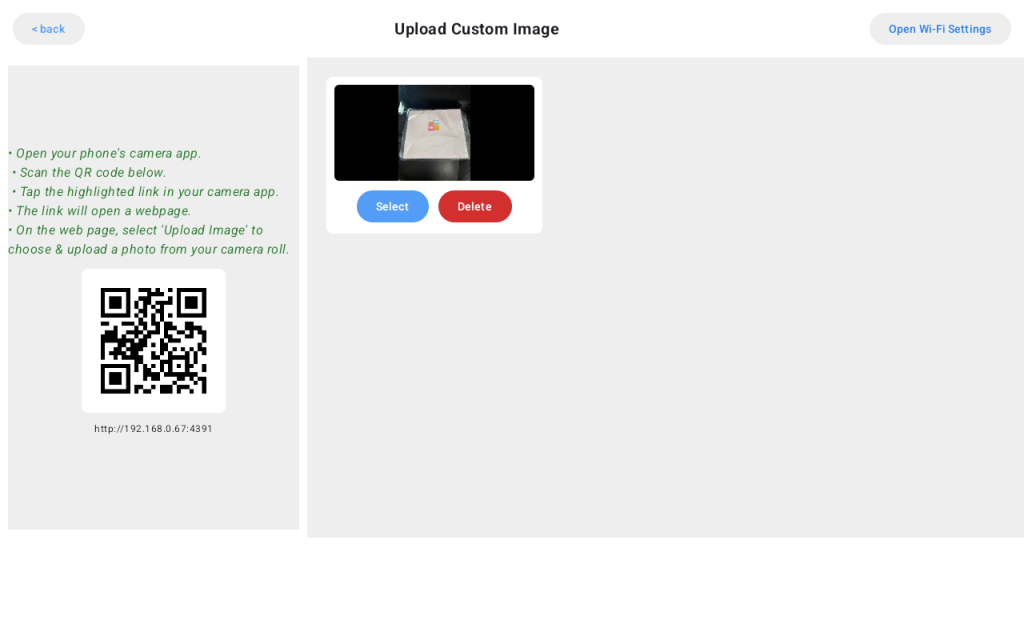
Task: Click the 'The link will open a webpage' line
Action: 100,211
